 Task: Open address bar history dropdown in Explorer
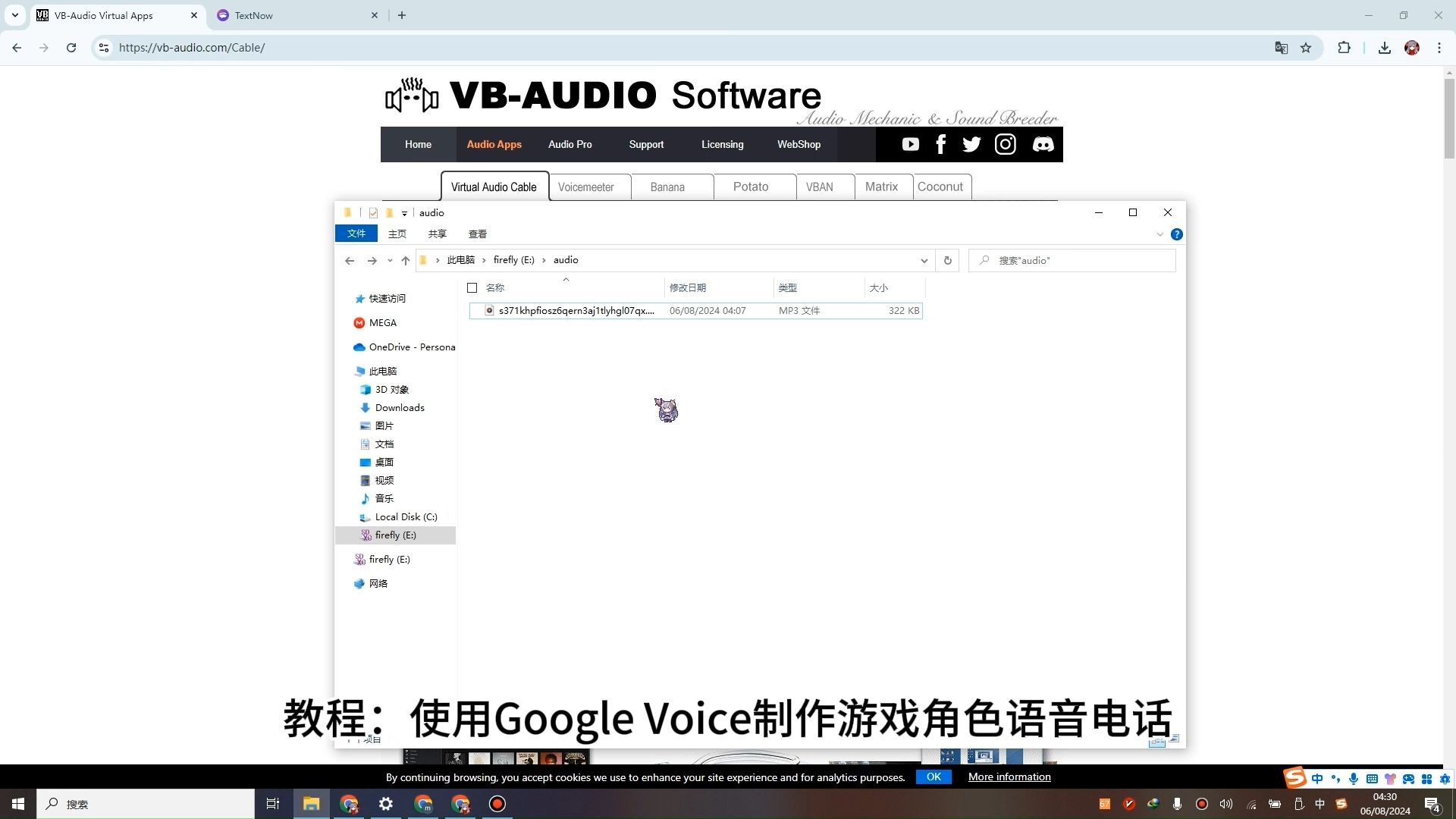pyautogui.click(x=924, y=260)
